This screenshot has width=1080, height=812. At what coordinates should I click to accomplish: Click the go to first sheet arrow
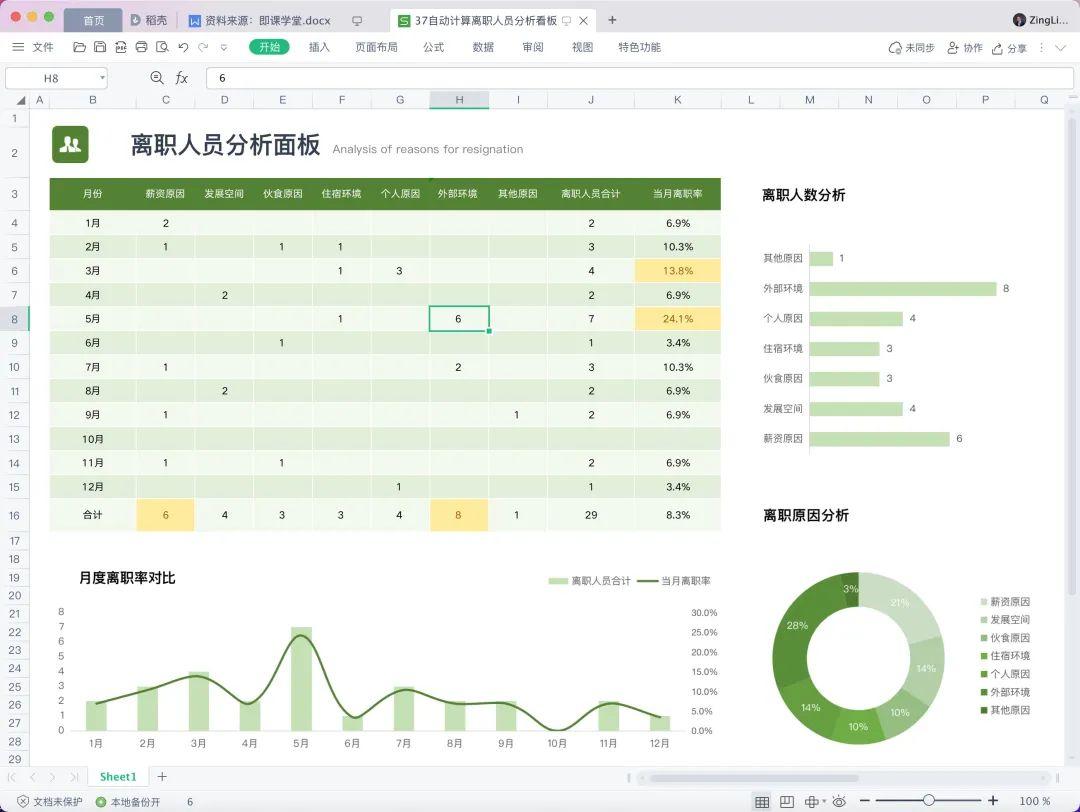(12, 777)
